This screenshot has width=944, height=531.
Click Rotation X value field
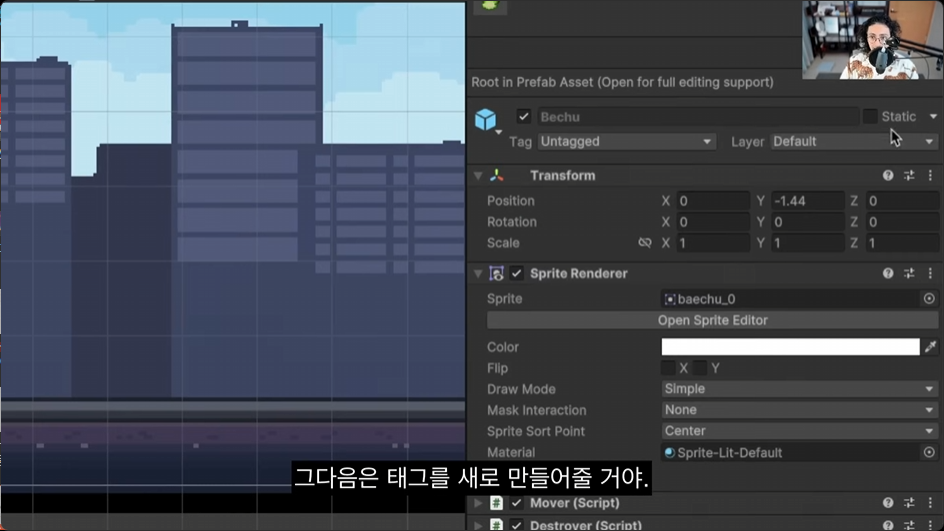[x=713, y=222]
